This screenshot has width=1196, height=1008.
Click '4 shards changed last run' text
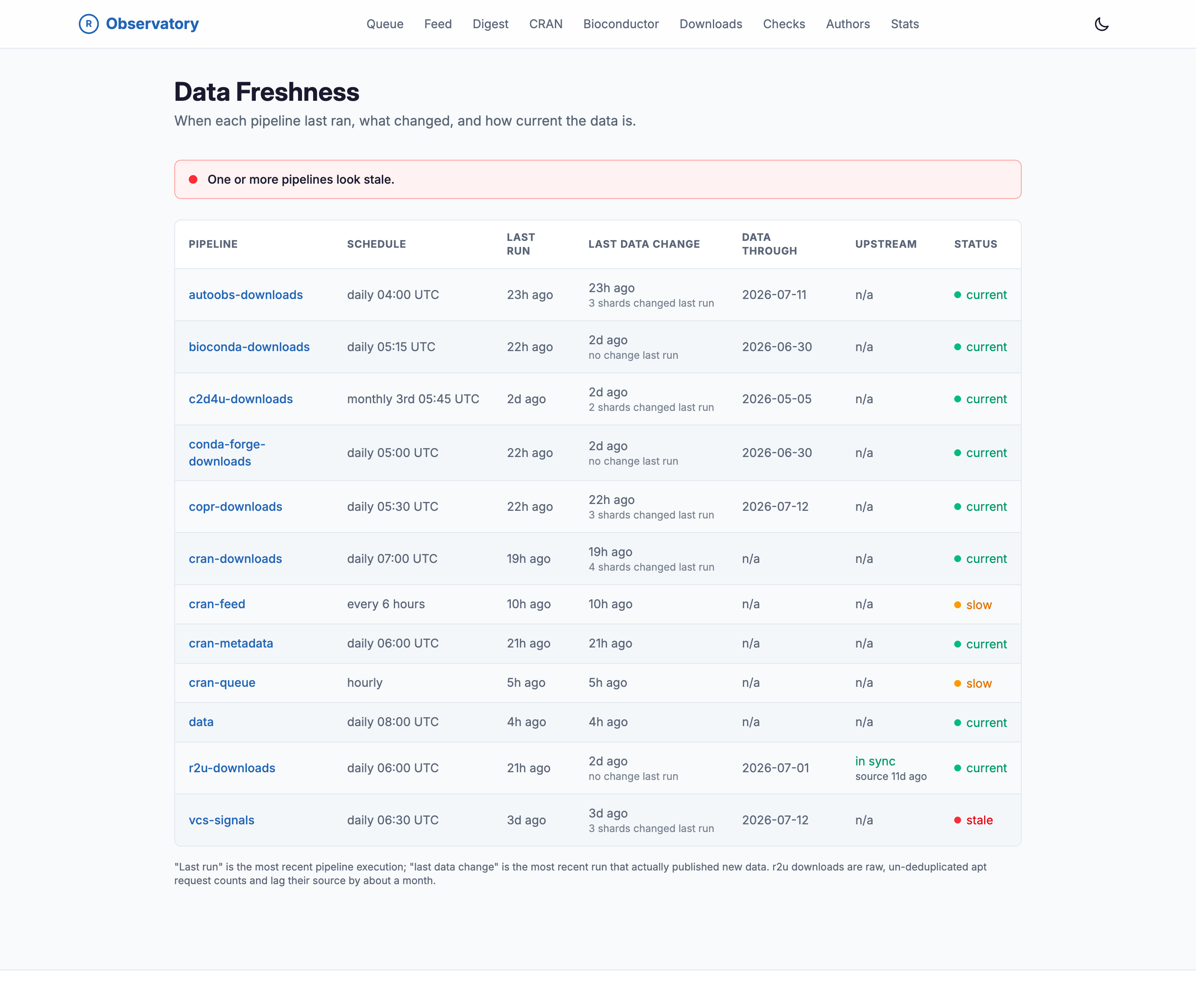pyautogui.click(x=651, y=567)
